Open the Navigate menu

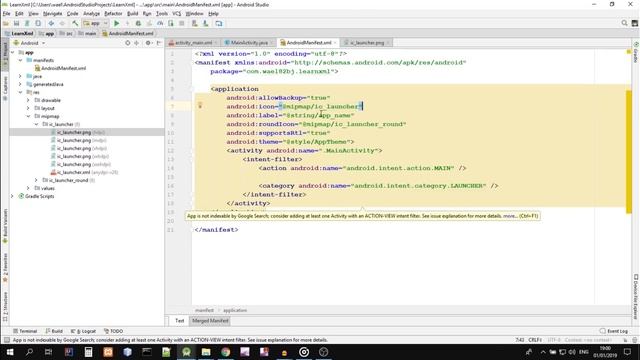click(x=53, y=13)
